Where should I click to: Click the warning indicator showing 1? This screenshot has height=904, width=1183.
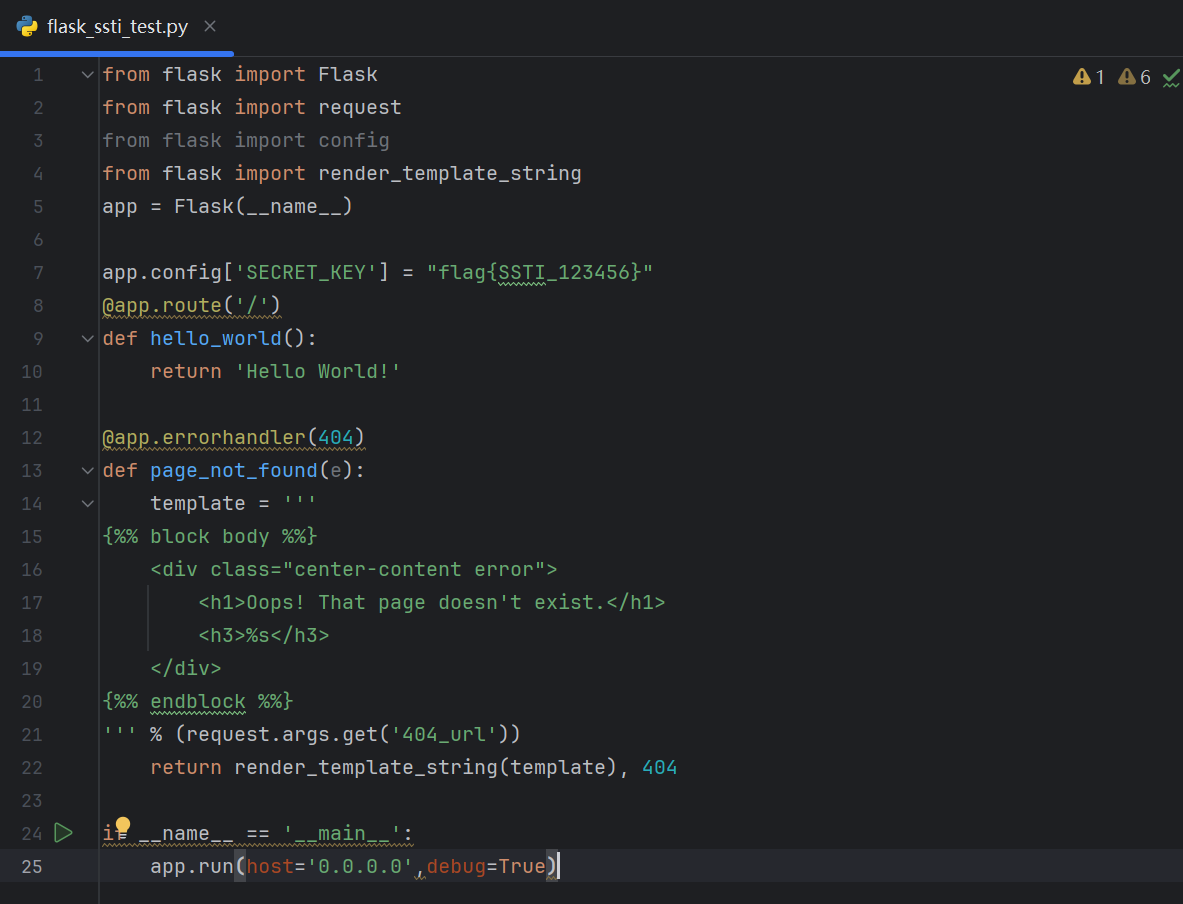[x=1089, y=77]
